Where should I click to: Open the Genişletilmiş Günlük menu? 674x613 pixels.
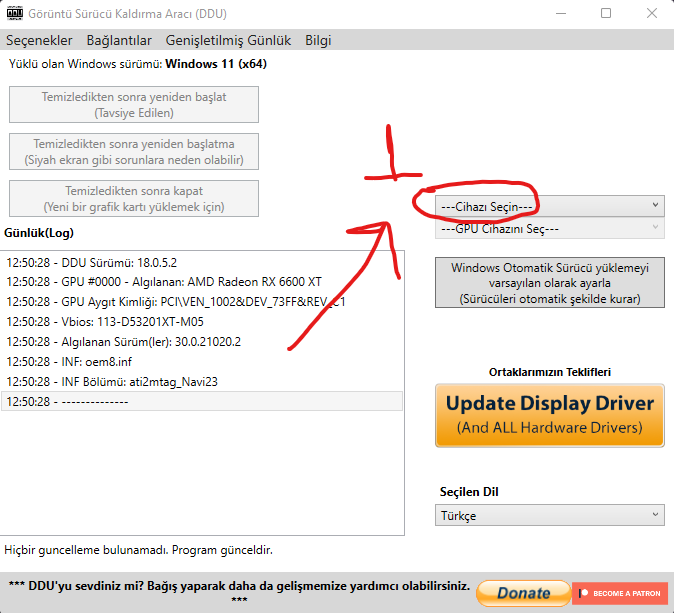(x=228, y=40)
